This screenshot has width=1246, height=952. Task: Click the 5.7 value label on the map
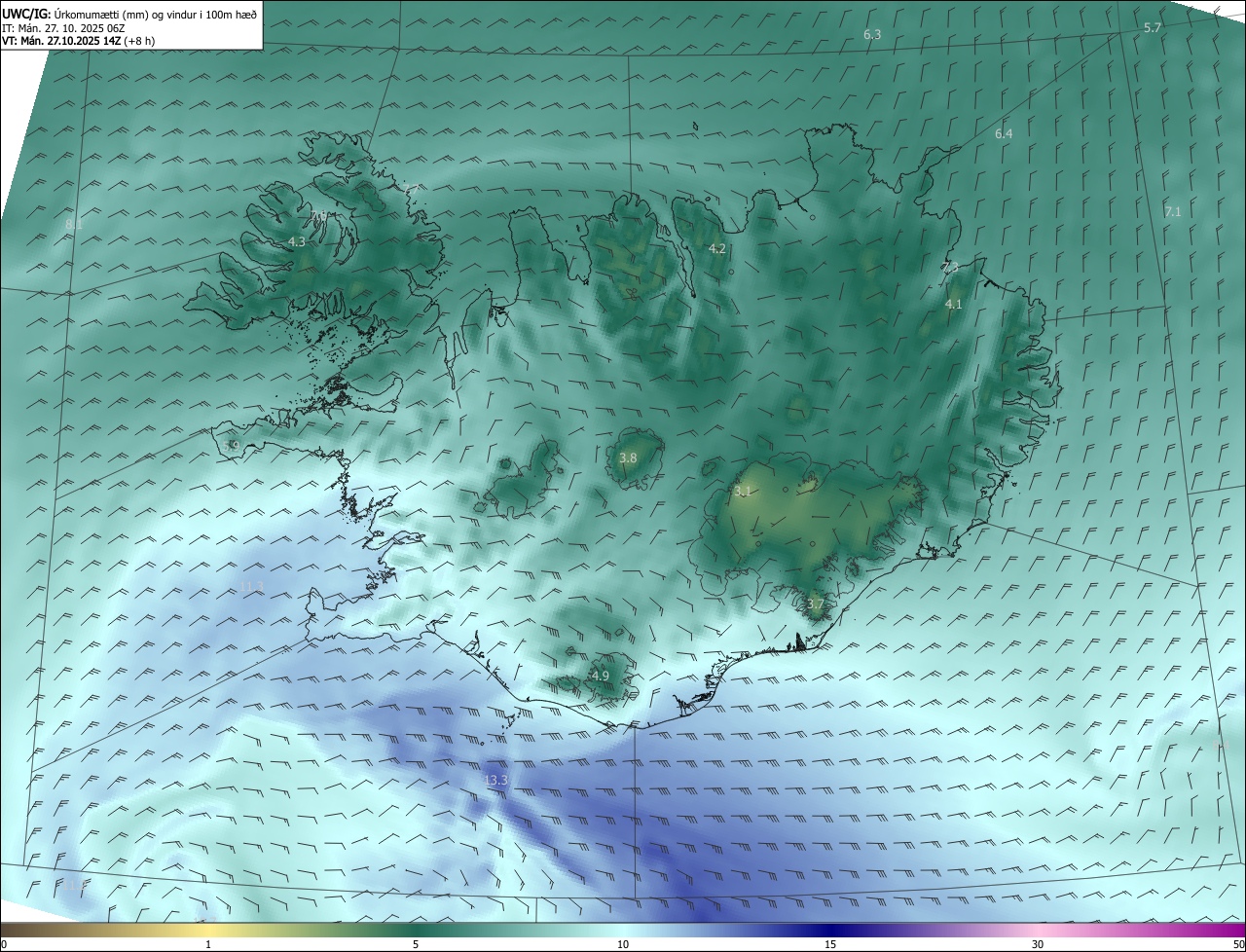1153,28
